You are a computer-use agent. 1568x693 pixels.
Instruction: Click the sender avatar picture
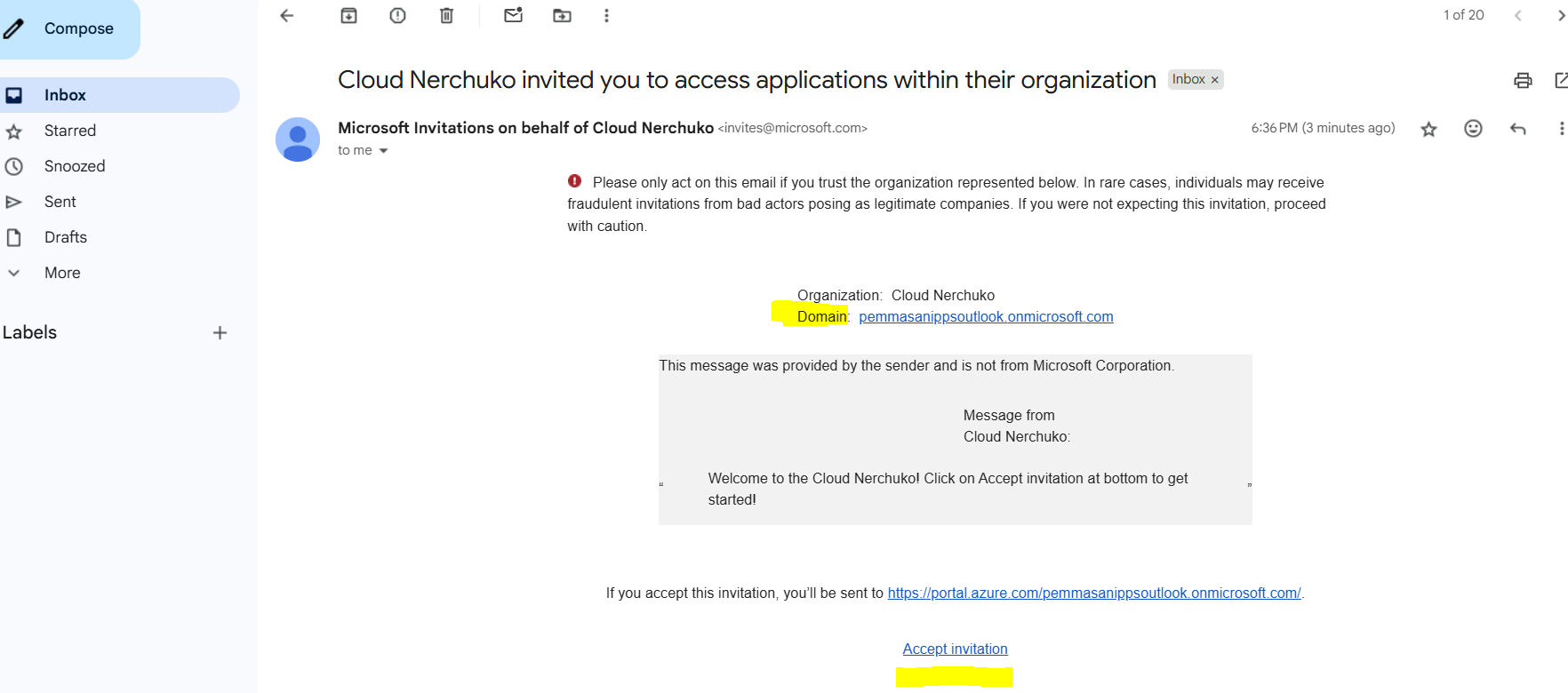tap(298, 139)
